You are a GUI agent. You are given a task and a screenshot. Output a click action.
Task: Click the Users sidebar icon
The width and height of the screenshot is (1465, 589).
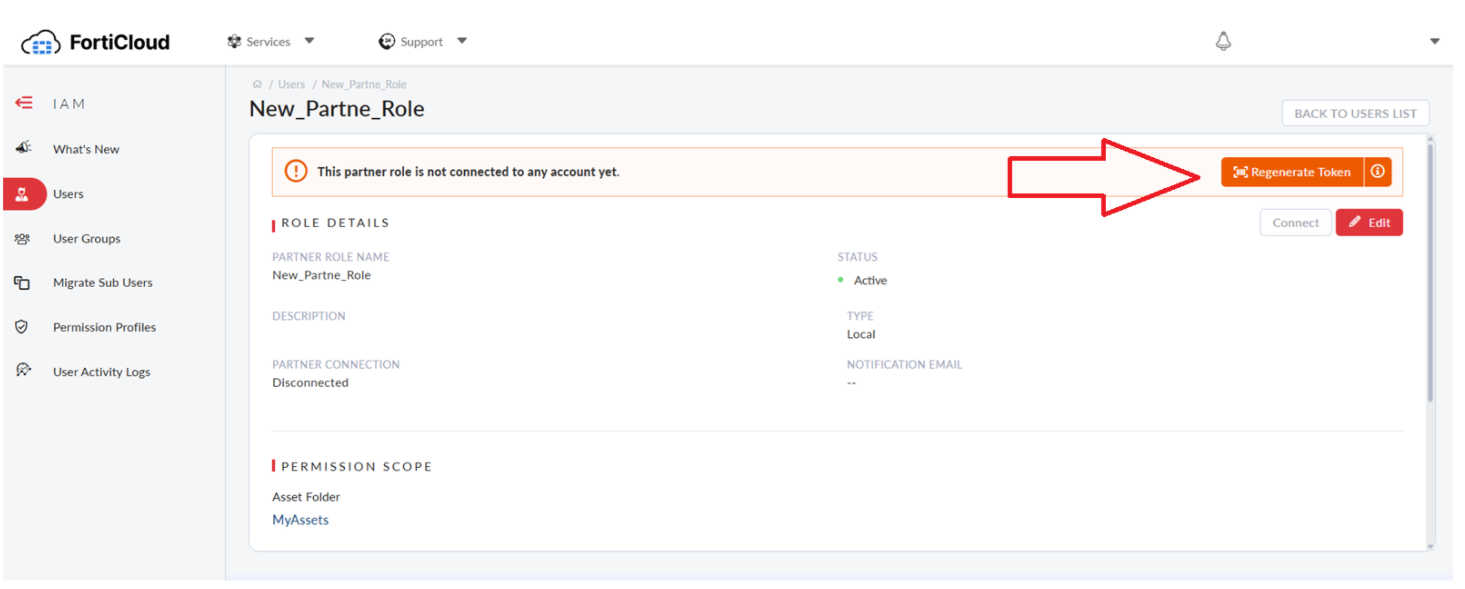(x=22, y=194)
